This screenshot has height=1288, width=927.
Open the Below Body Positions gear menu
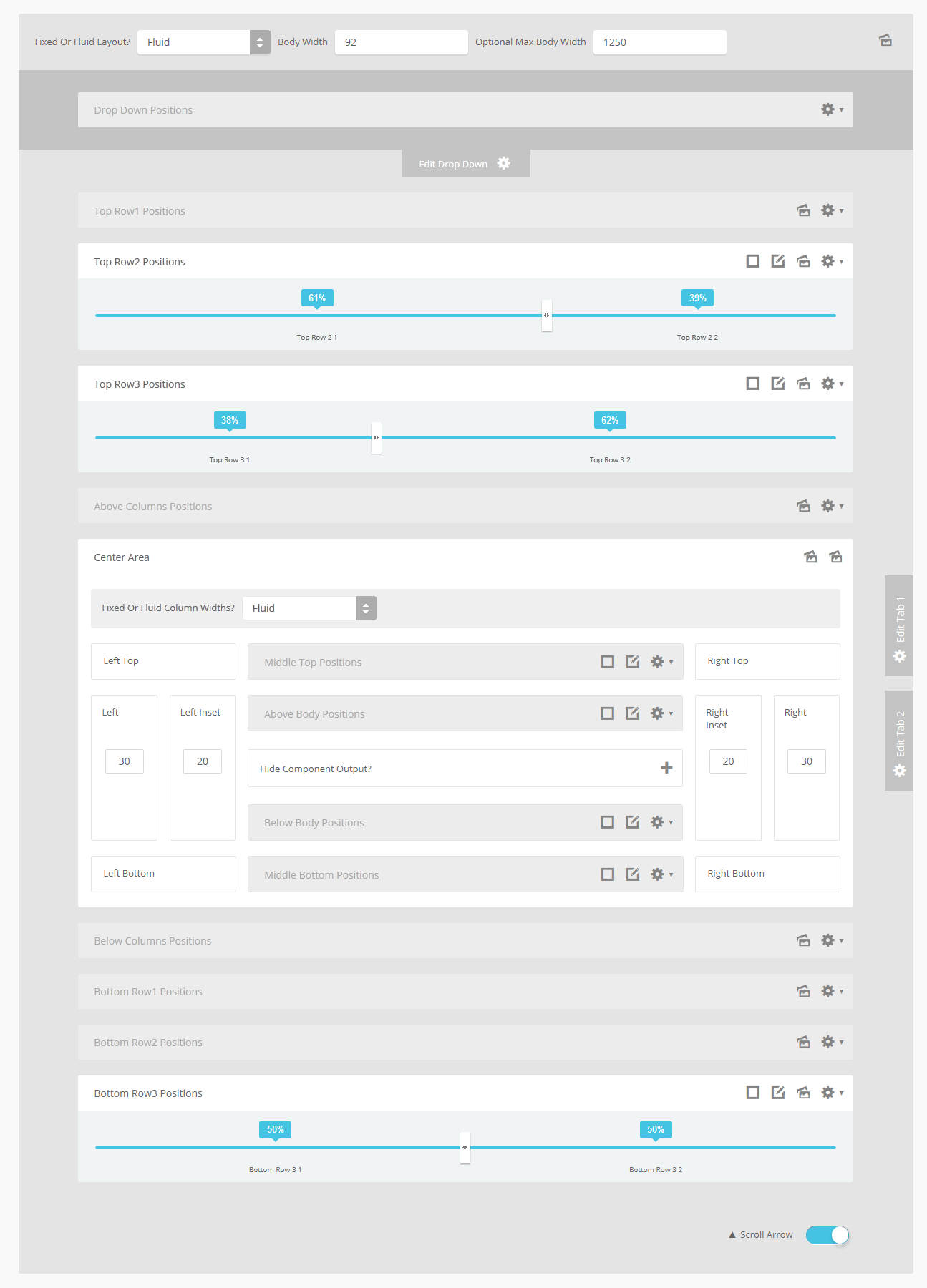[x=661, y=822]
